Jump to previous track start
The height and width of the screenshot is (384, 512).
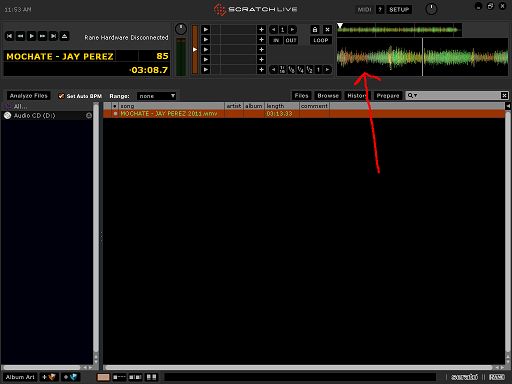[10, 36]
